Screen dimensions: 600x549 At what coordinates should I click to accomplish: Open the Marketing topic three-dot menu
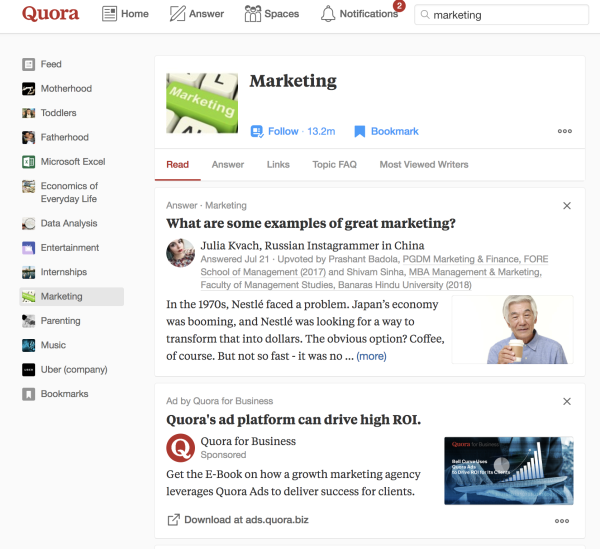(564, 131)
